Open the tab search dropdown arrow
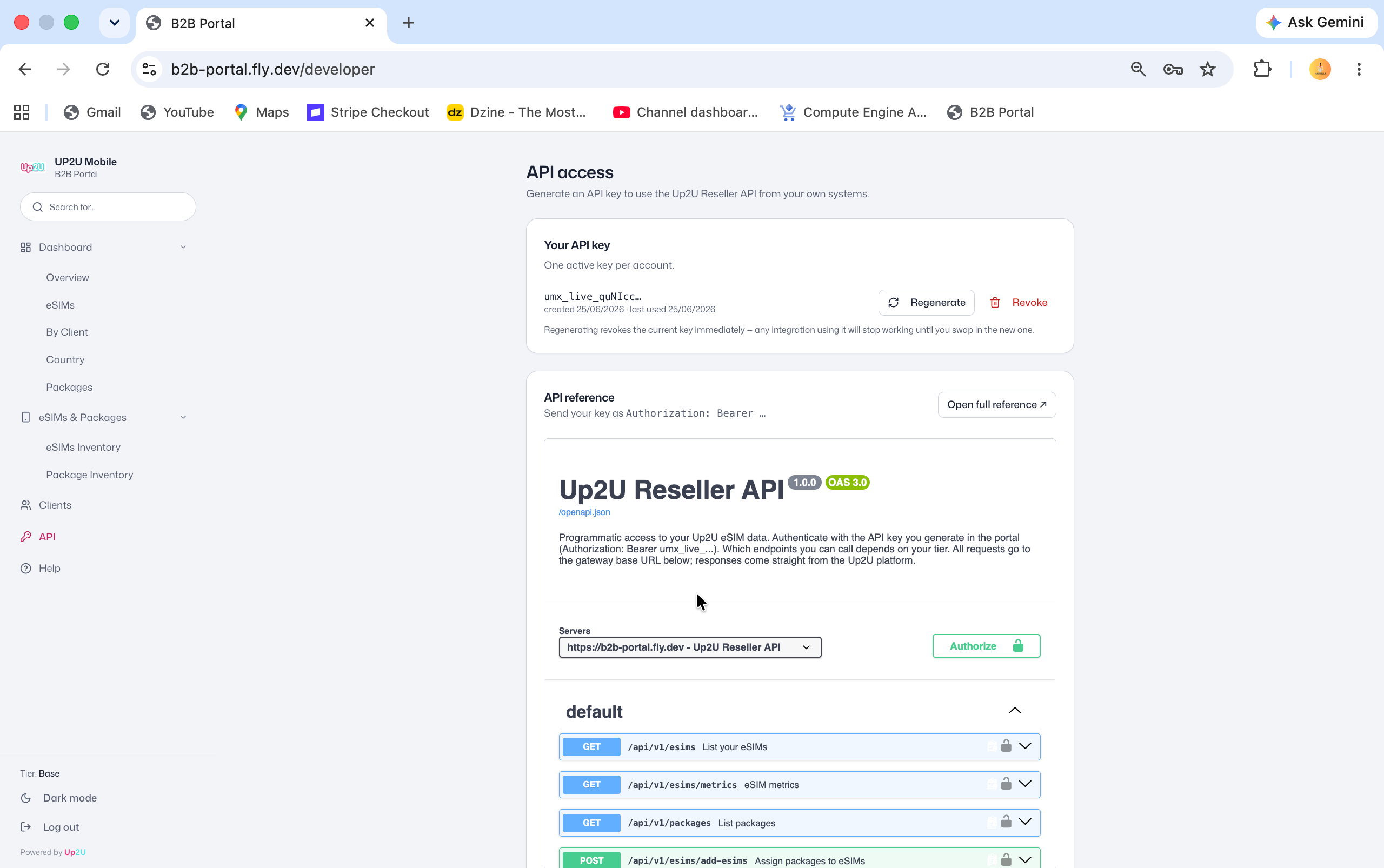Viewport: 1384px width, 868px height. click(x=114, y=23)
